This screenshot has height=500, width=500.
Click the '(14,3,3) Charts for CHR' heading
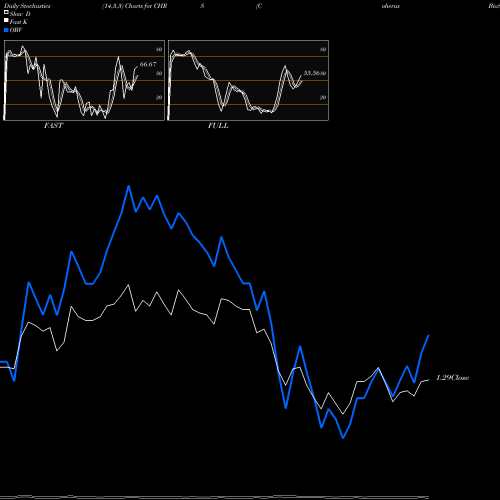pyautogui.click(x=135, y=6)
